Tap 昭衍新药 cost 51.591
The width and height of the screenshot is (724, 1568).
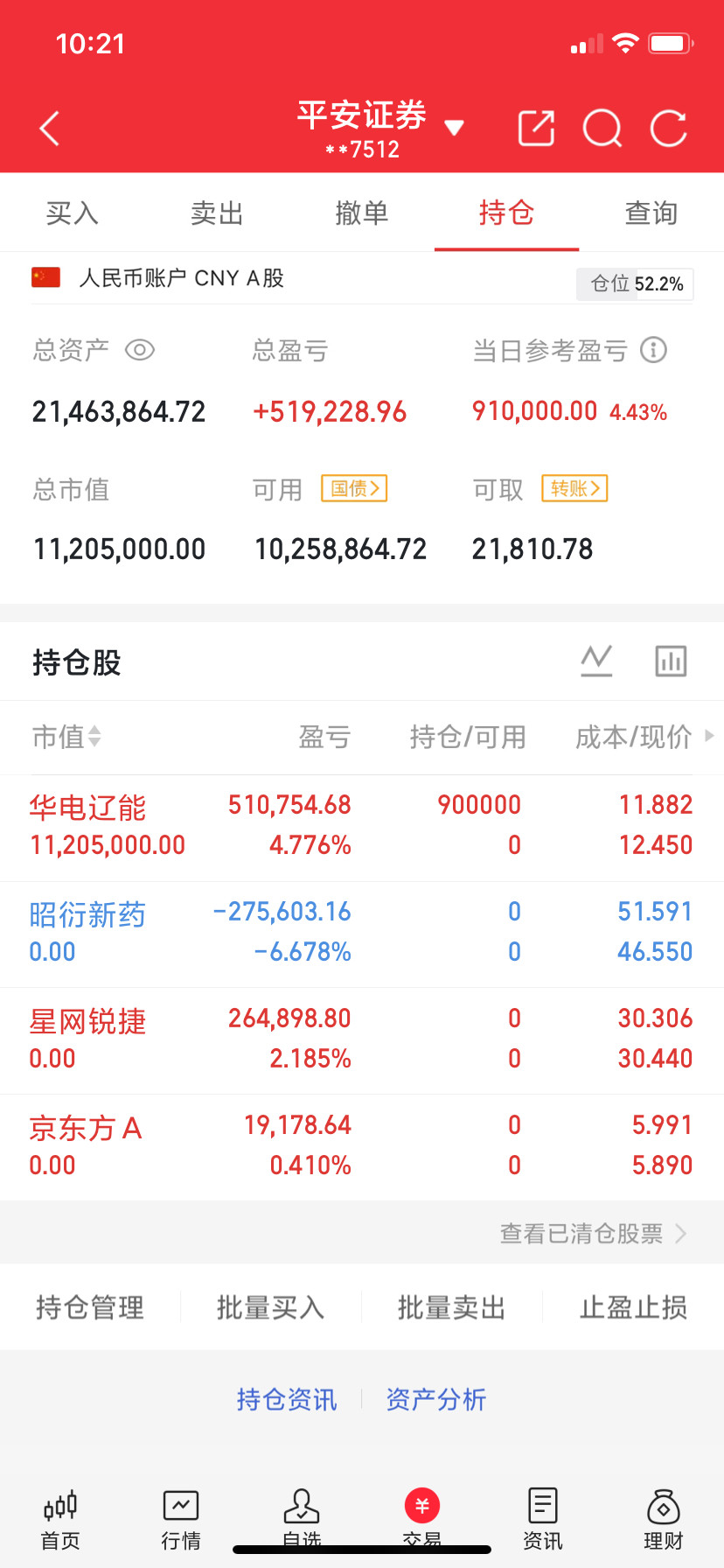point(655,912)
